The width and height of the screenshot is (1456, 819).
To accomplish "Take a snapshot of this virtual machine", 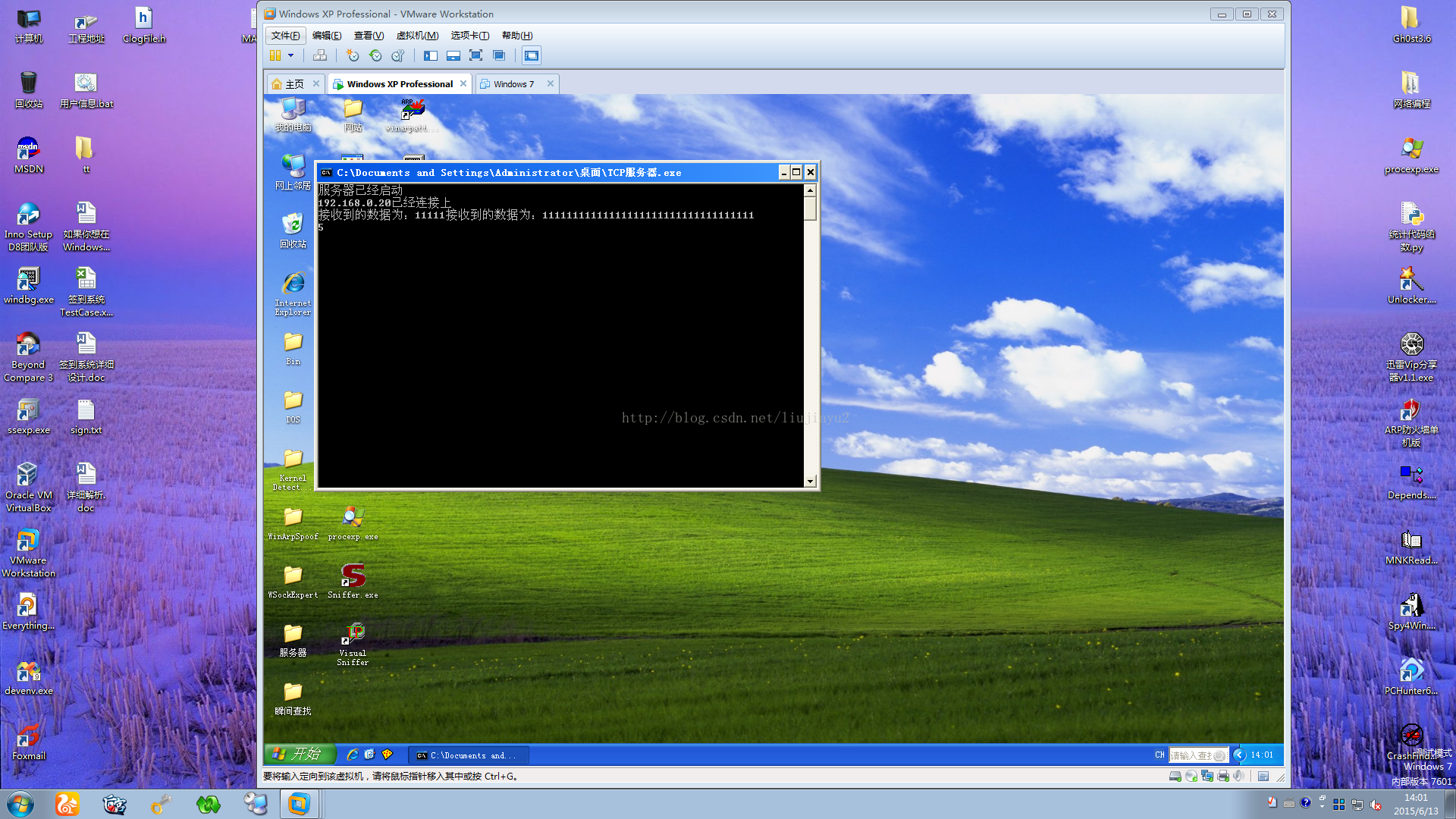I will [x=353, y=55].
